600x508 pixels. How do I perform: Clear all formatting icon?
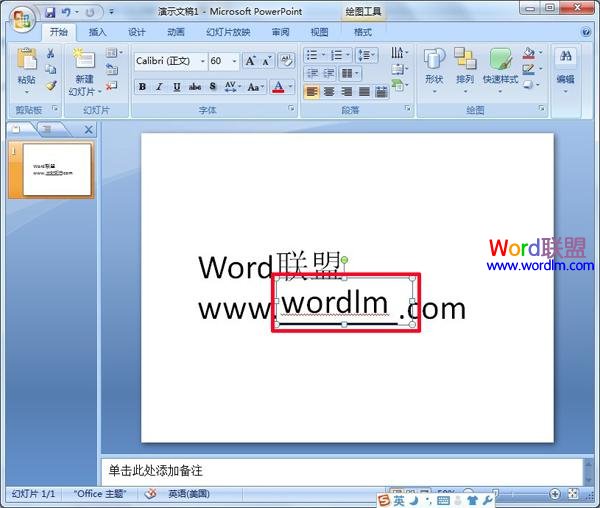tap(287, 61)
